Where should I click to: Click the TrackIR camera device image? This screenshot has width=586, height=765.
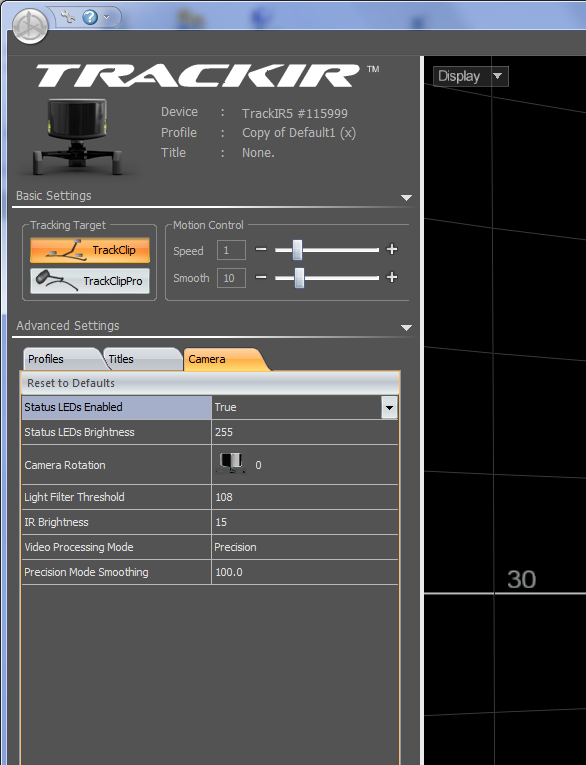point(77,136)
